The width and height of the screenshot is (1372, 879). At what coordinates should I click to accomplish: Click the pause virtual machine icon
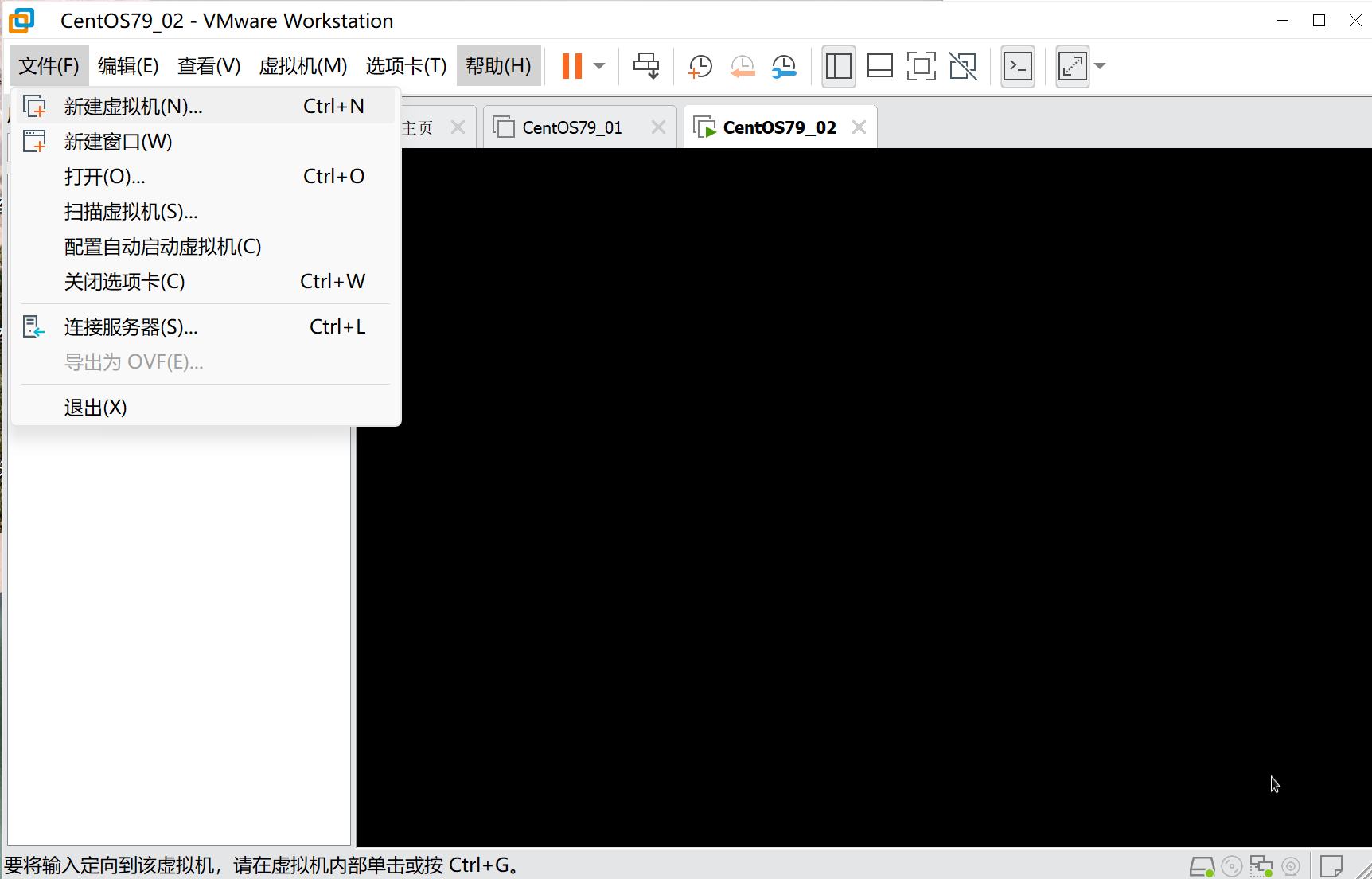tap(572, 66)
